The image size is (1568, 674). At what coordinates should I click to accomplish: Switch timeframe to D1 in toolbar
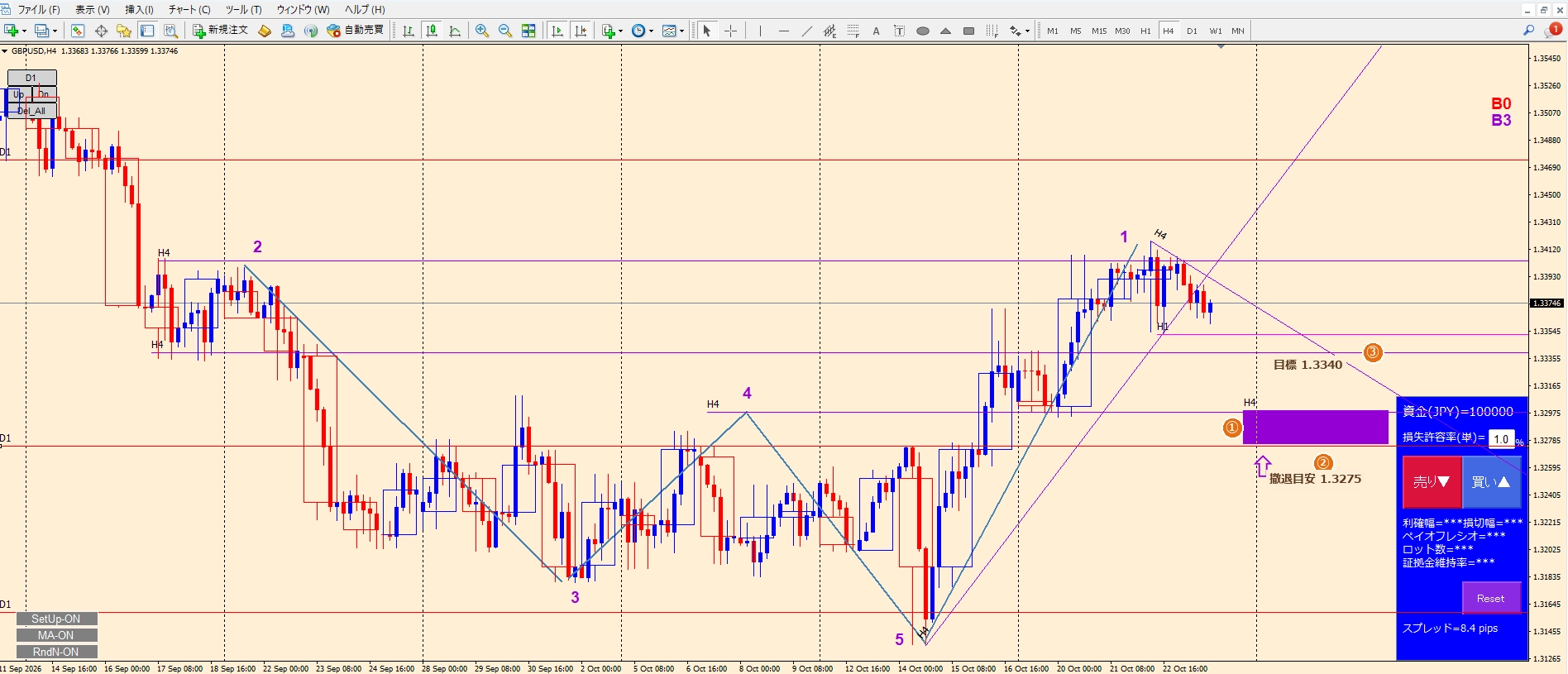(x=1192, y=31)
